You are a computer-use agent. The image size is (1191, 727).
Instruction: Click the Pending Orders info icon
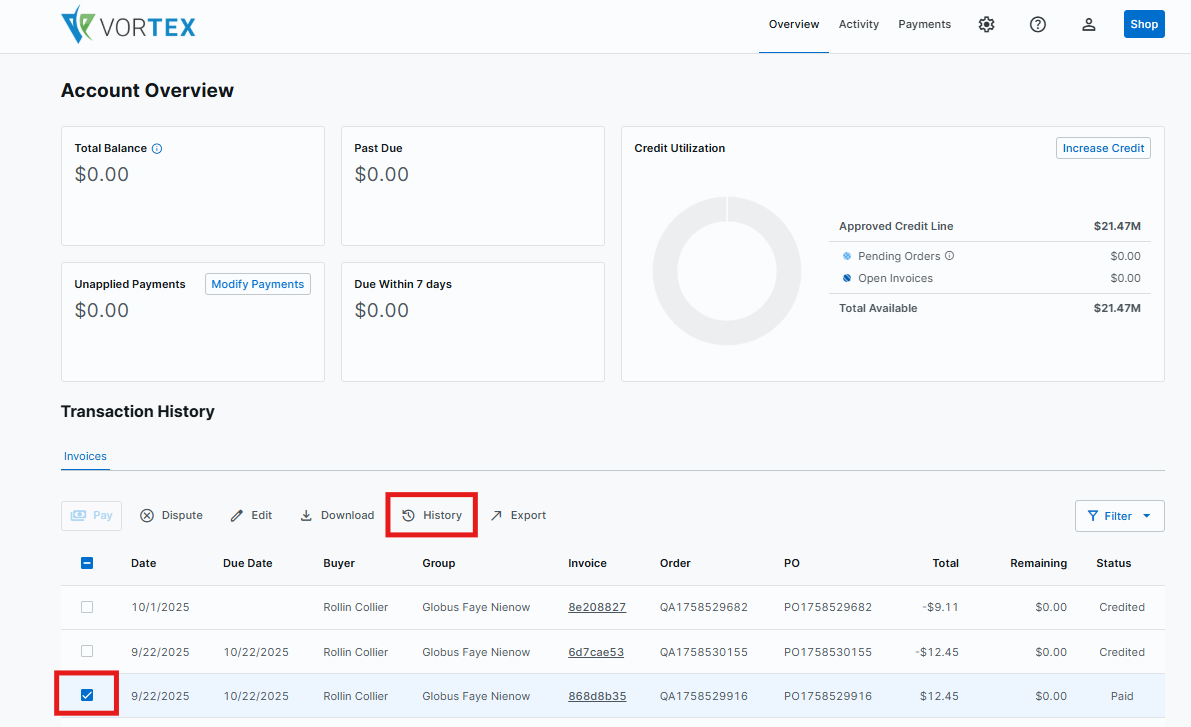(x=949, y=256)
